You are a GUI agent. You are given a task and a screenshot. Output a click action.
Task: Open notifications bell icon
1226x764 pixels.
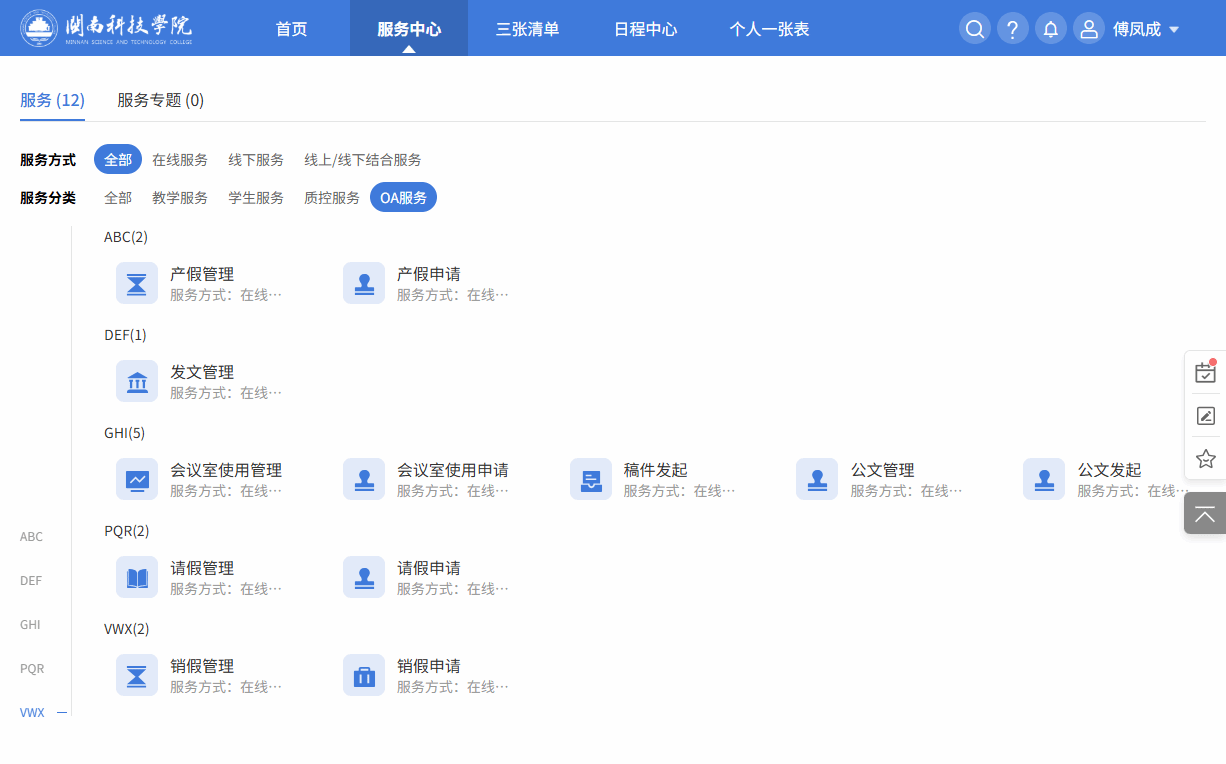(1050, 28)
